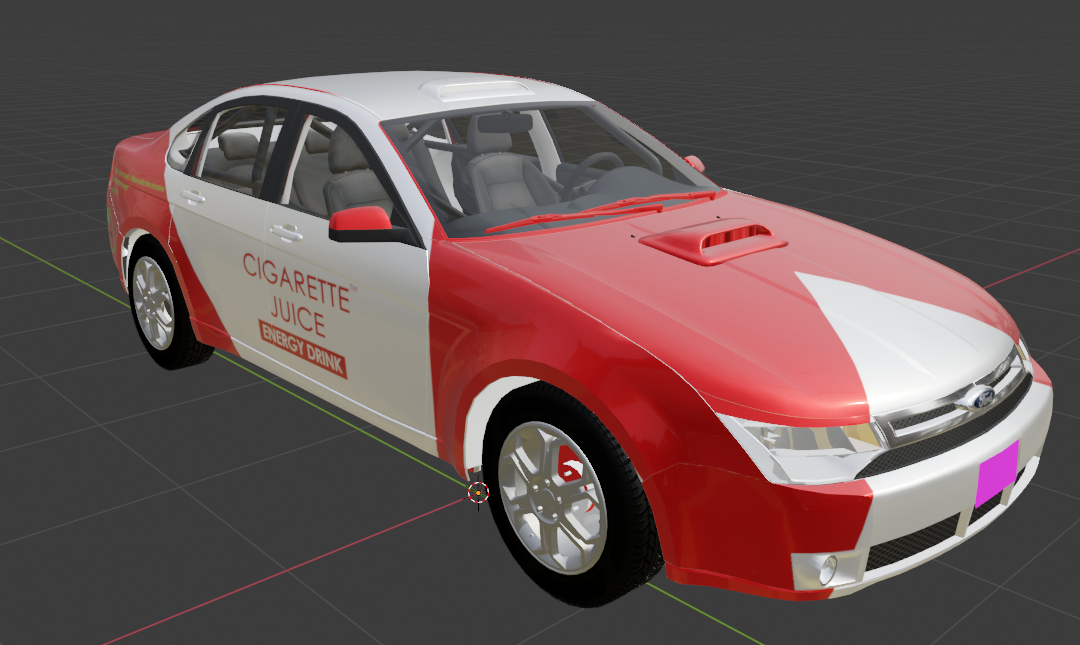Click the red driver-side mirror
The width and height of the screenshot is (1080, 645).
(361, 223)
